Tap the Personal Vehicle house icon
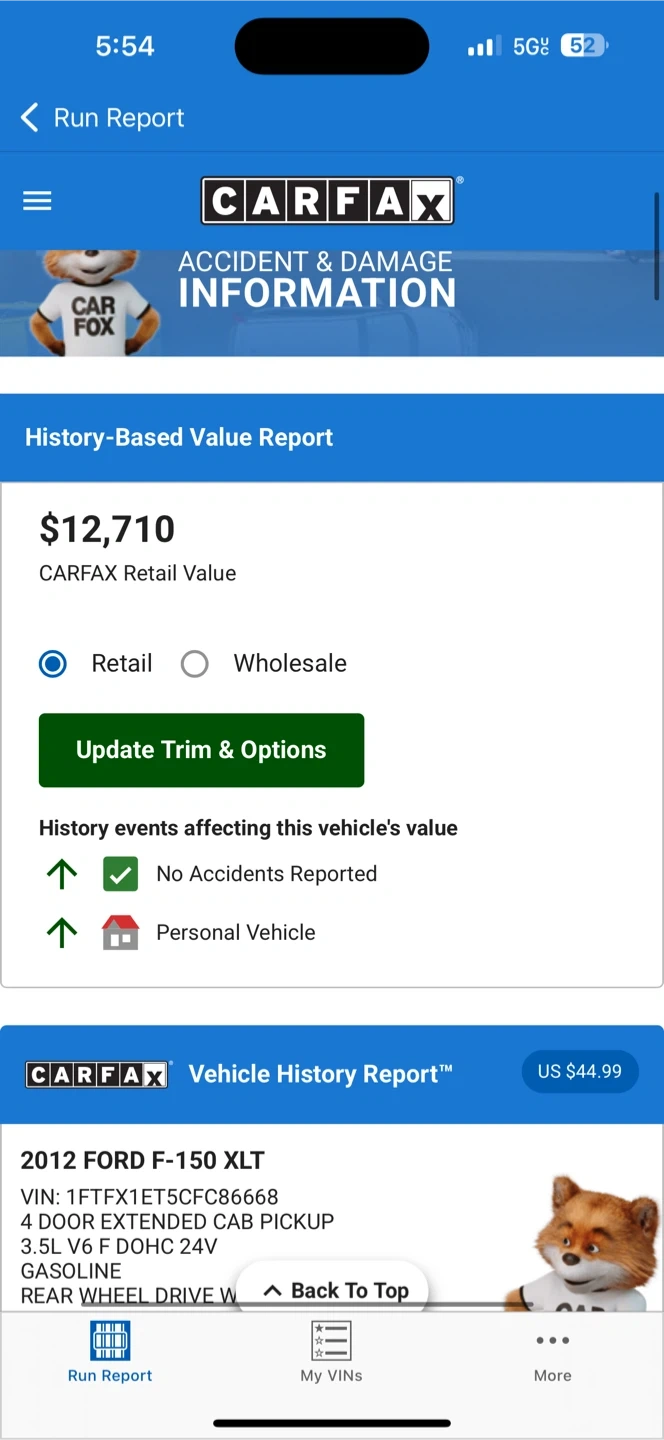664x1440 pixels. click(x=121, y=933)
